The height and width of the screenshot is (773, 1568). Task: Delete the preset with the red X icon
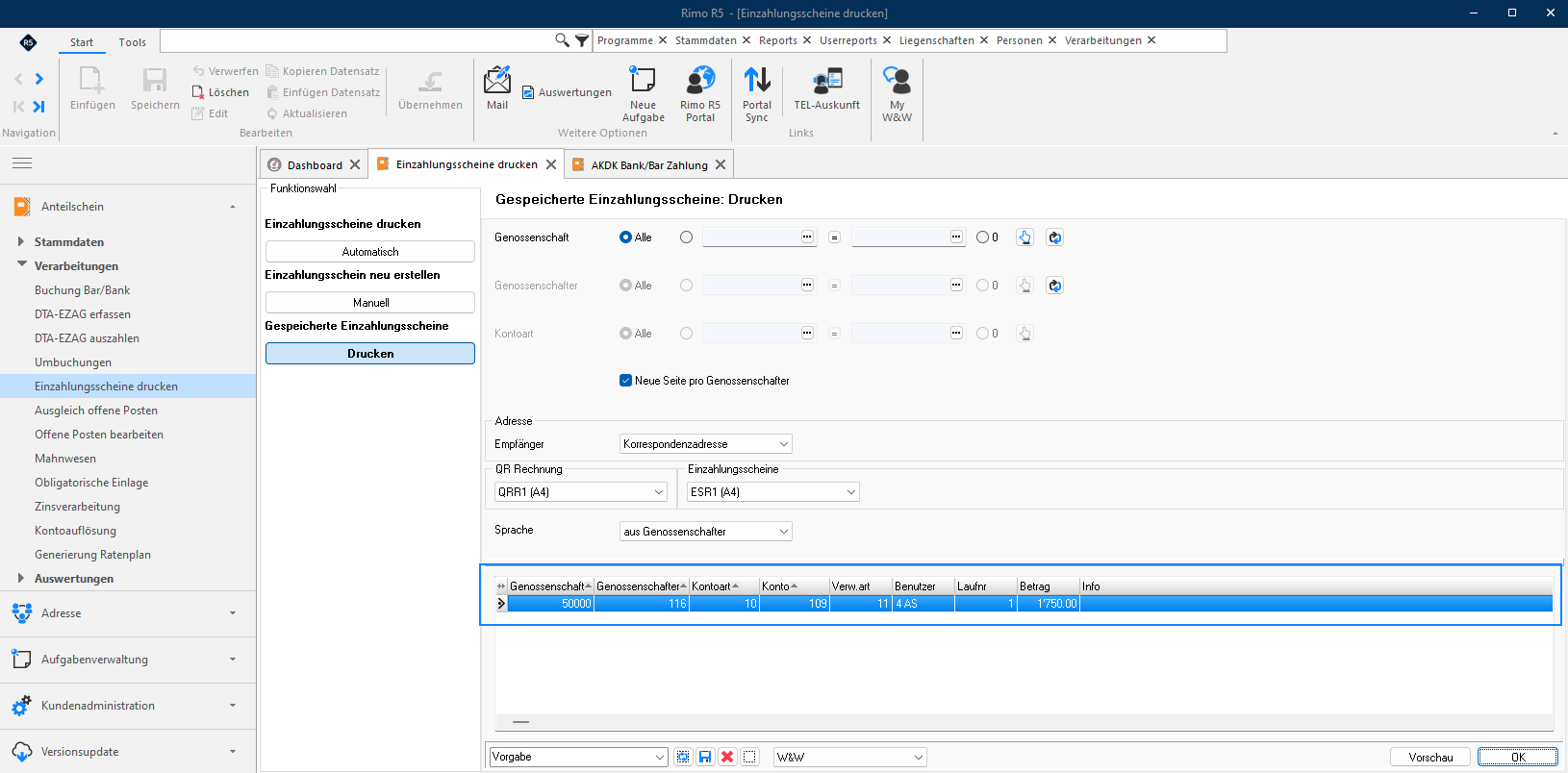click(x=727, y=757)
